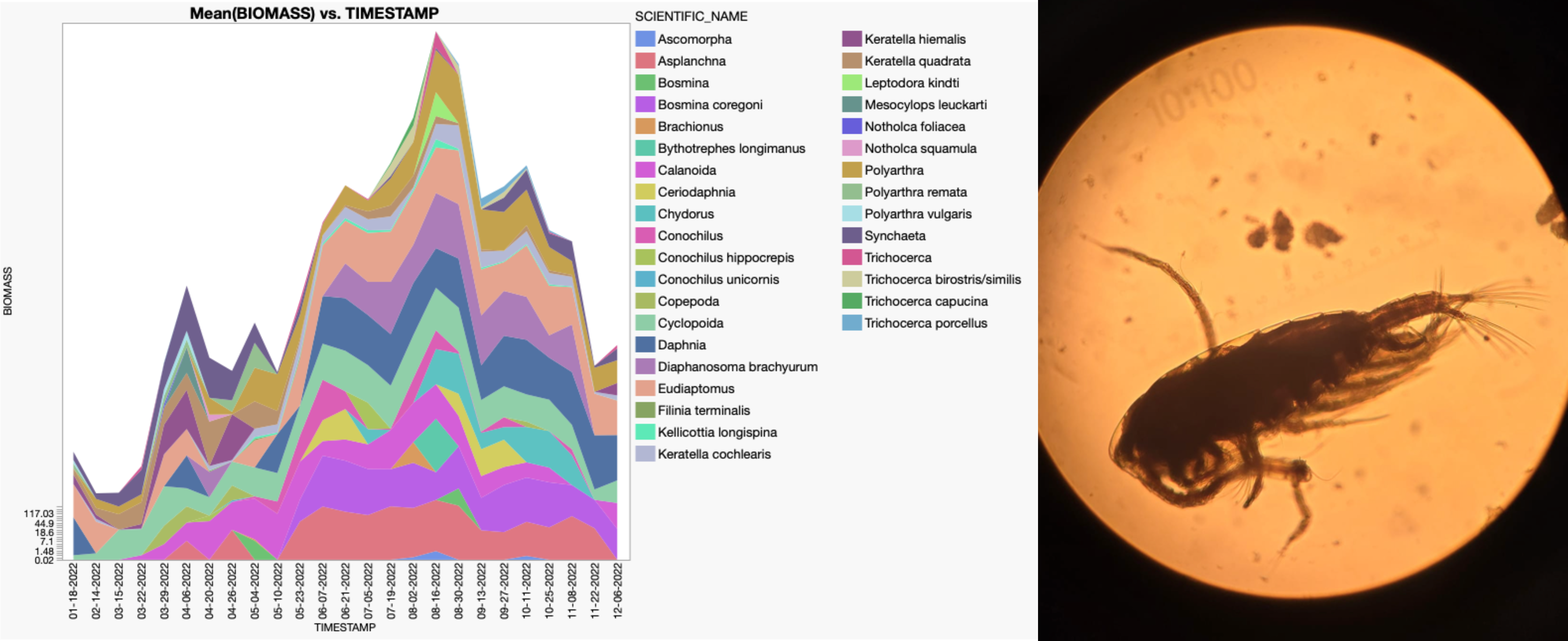Click the chart title Mean(BIOMASS) vs. TIMESTAMP
1568x641 pixels.
pos(314,13)
